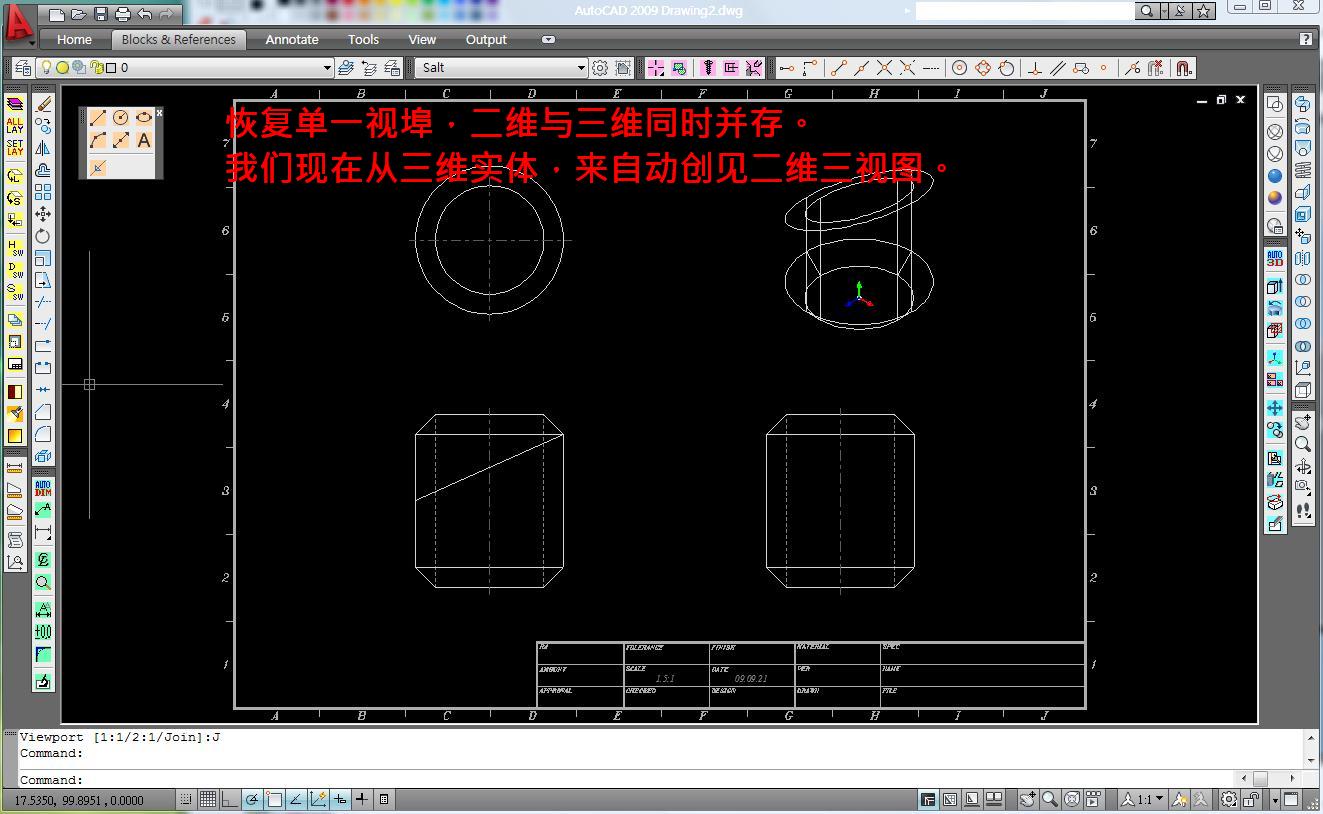This screenshot has height=814, width=1323.
Task: Click the New drawing icon in Quick Access toolbar
Action: (57, 14)
